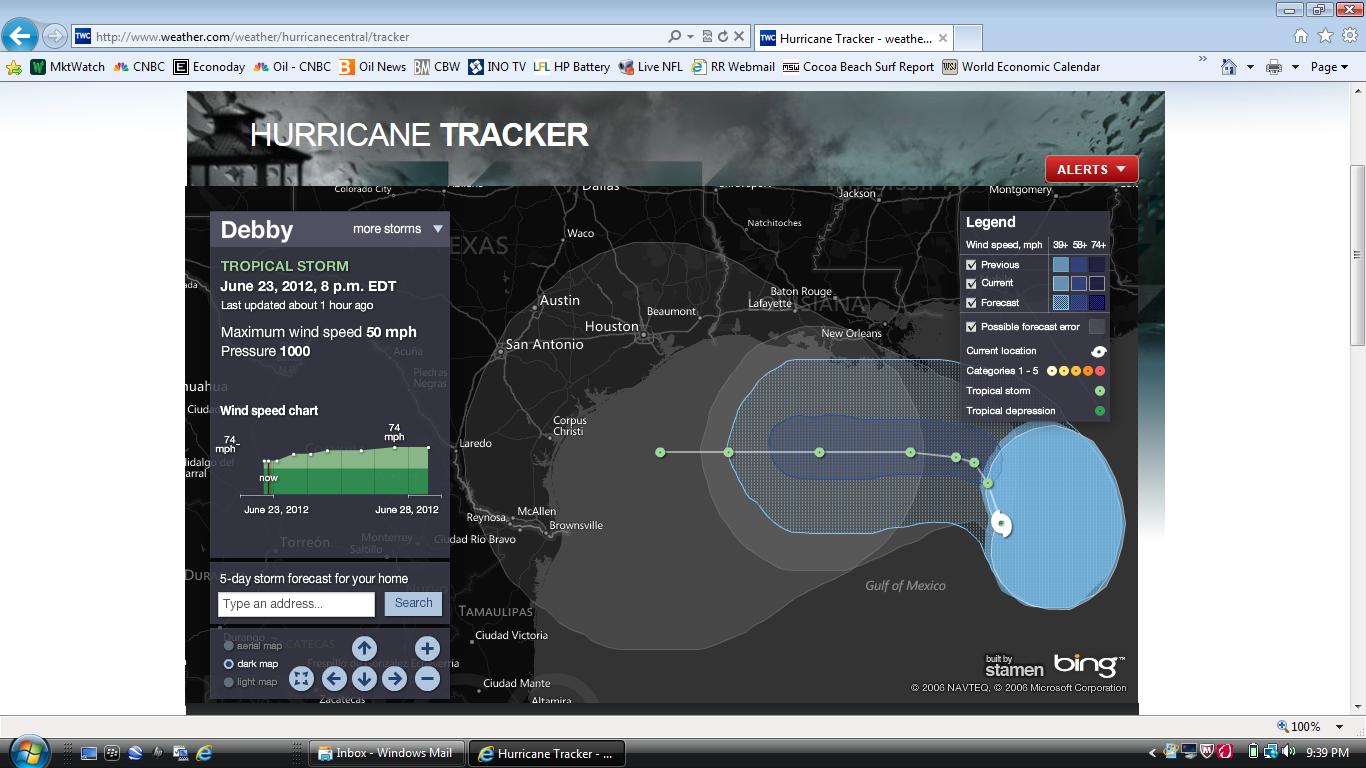Screen dimensions: 1366x768
Task: Click the Print icon in command bar
Action: (1273, 67)
